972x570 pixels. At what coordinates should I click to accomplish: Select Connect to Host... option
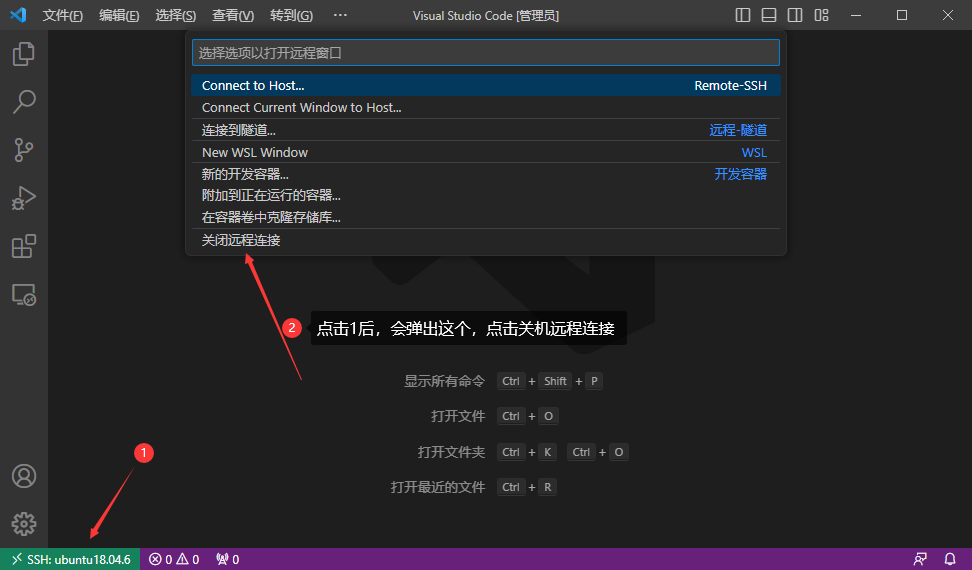point(485,86)
